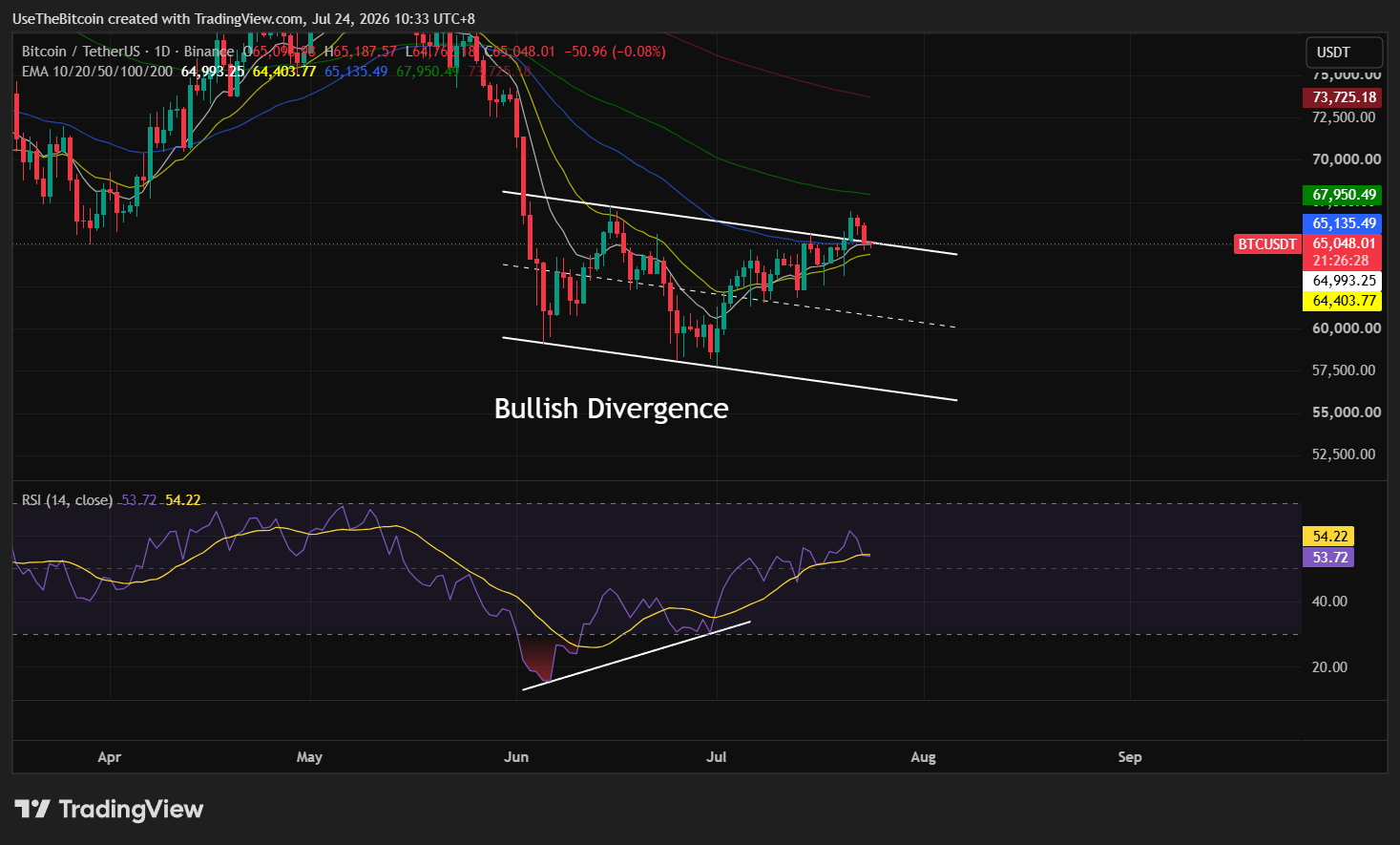Viewport: 1400px width, 845px height.
Task: Click the Bitcoin / TetherUS symbol title
Action: coord(80,52)
